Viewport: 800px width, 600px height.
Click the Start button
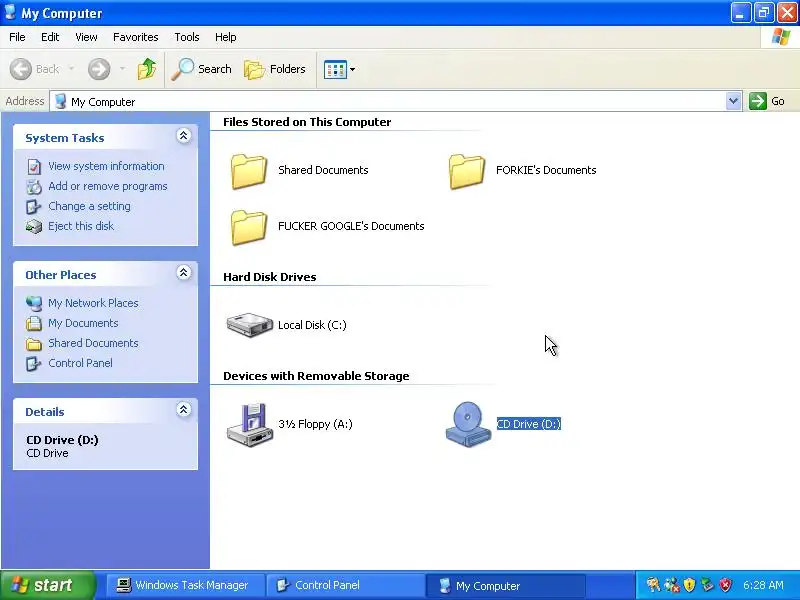pos(47,585)
